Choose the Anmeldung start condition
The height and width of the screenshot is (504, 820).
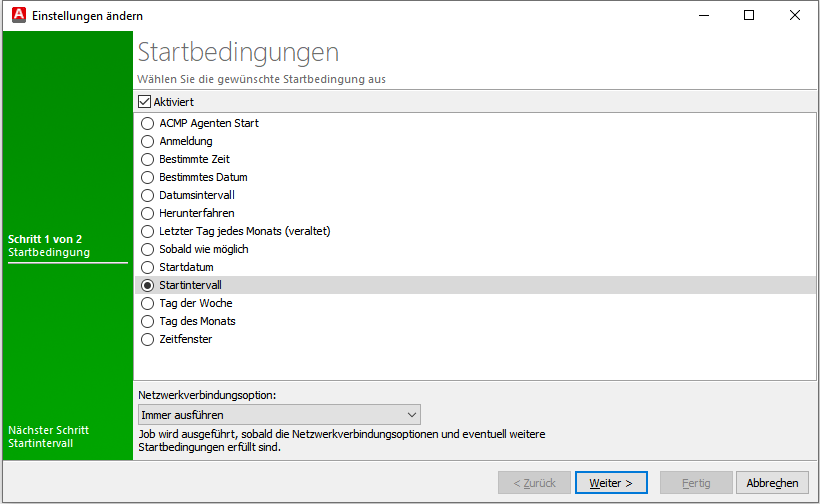148,141
